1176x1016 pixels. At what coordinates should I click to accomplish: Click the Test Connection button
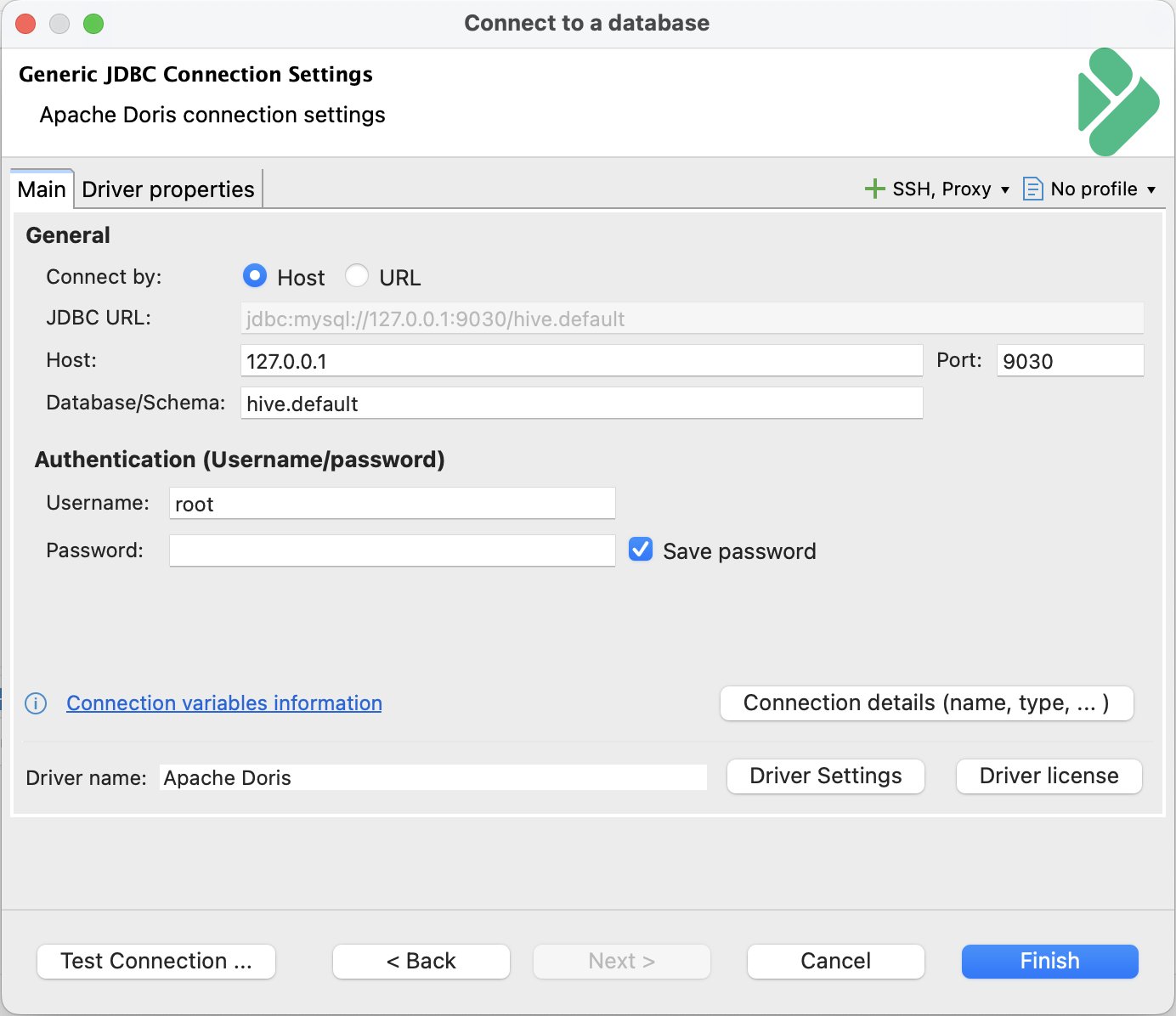coord(156,961)
